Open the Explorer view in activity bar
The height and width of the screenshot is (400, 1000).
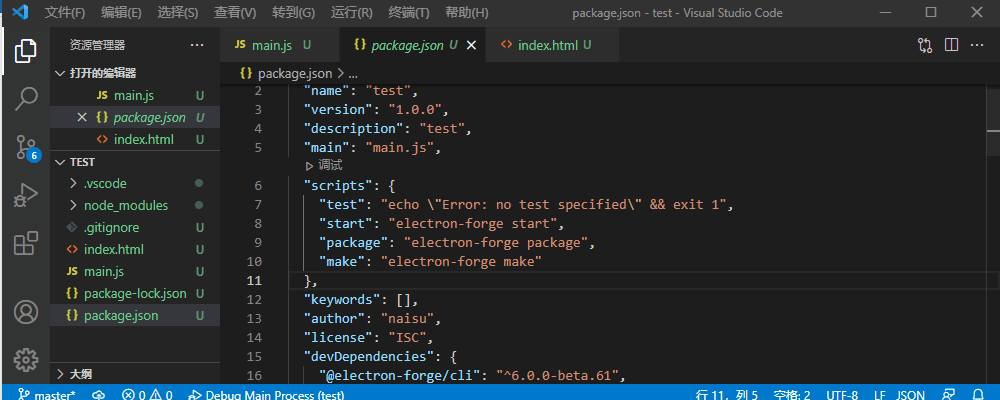click(26, 51)
